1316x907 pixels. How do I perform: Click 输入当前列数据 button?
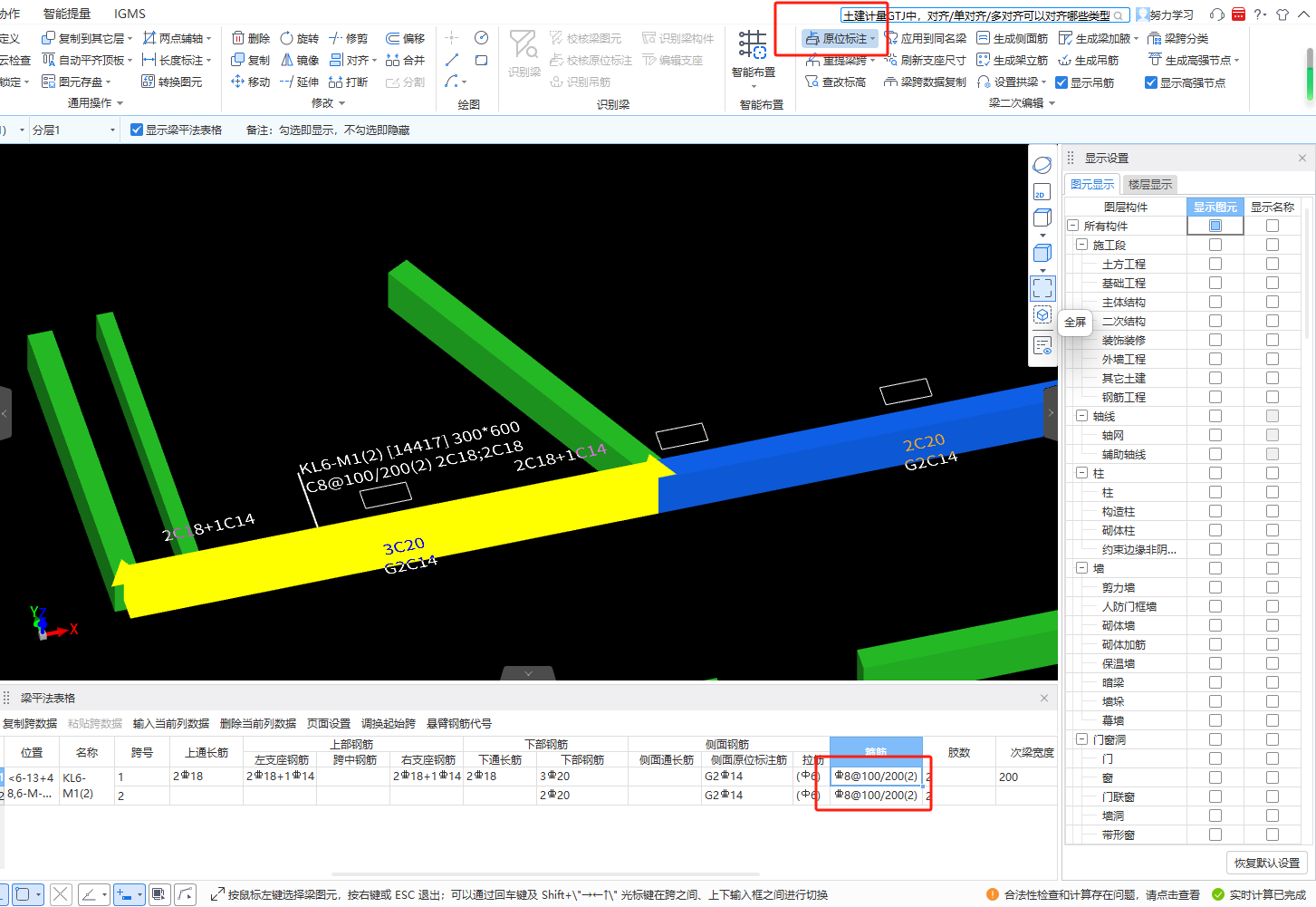pos(171,723)
